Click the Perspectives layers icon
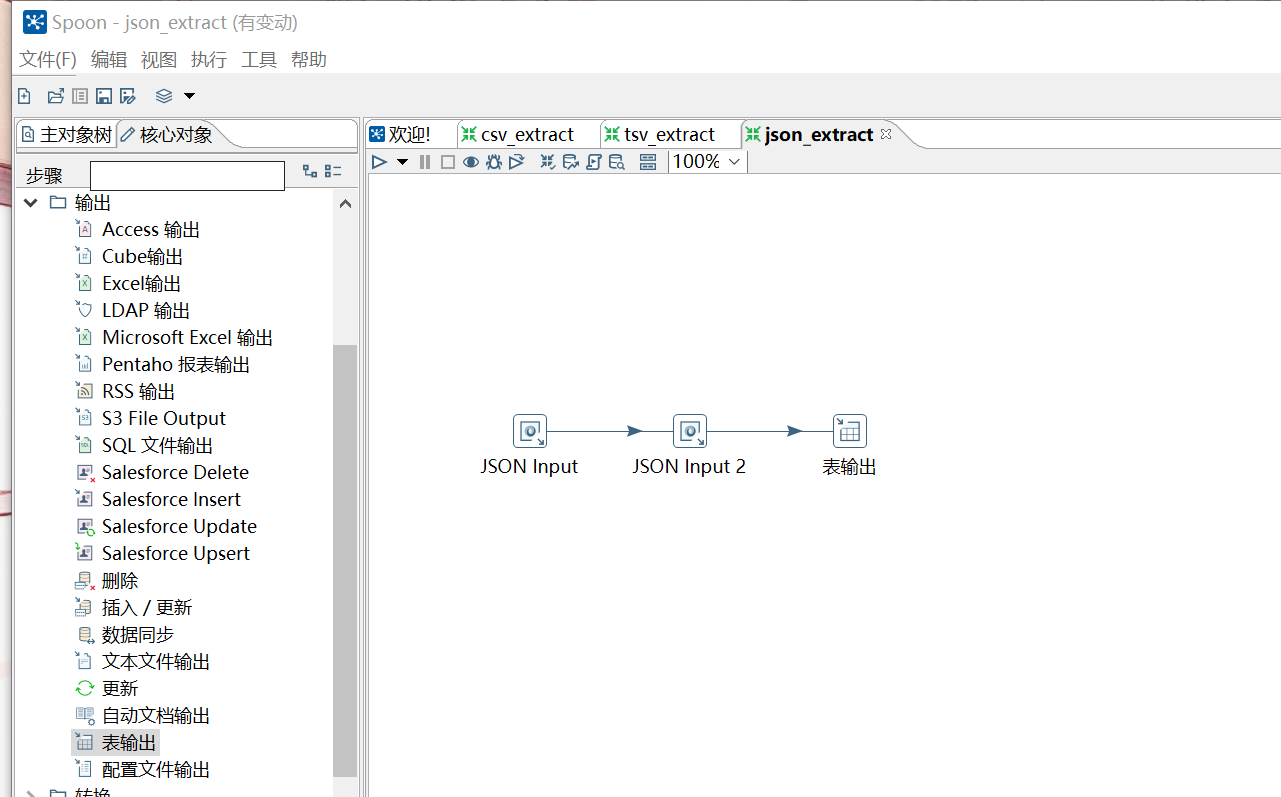The width and height of the screenshot is (1281, 797). click(x=164, y=96)
